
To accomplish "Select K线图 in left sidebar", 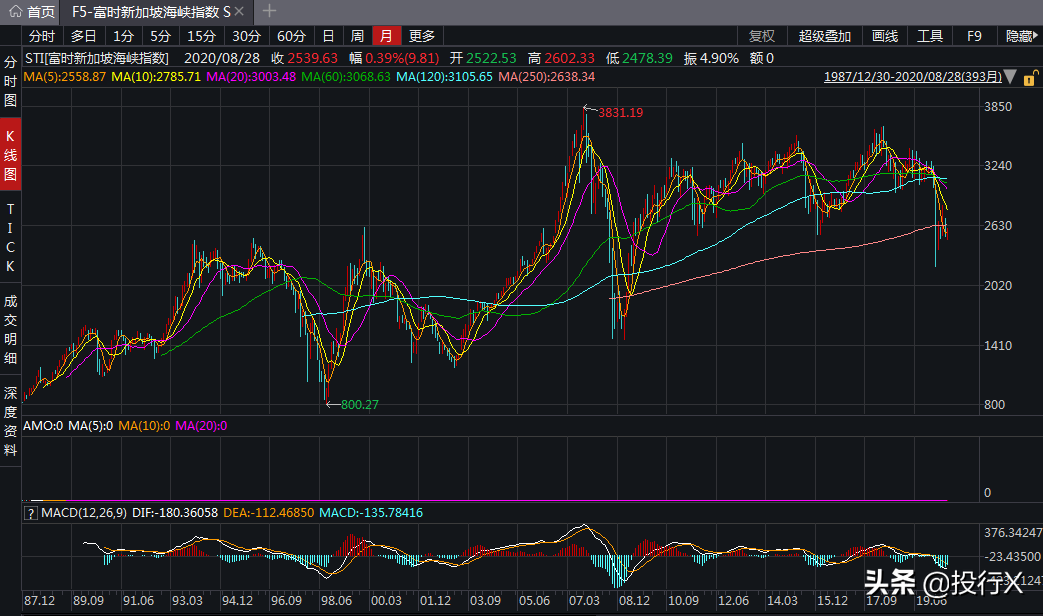I will click(10, 155).
